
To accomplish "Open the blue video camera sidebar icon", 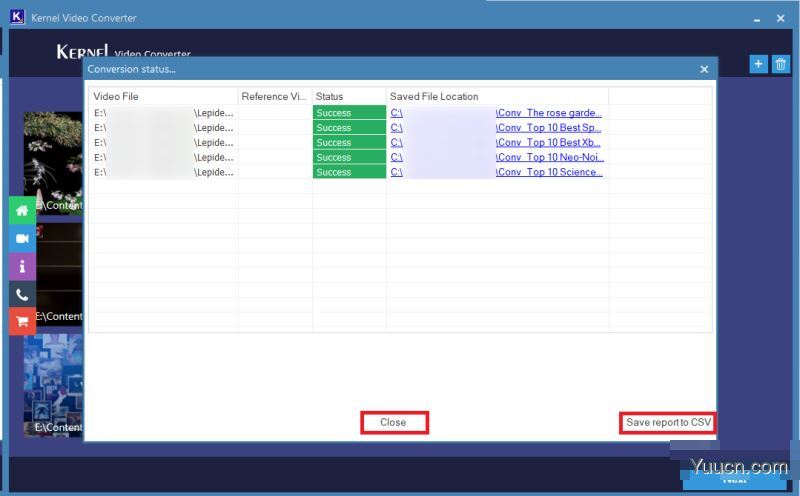I will point(22,239).
